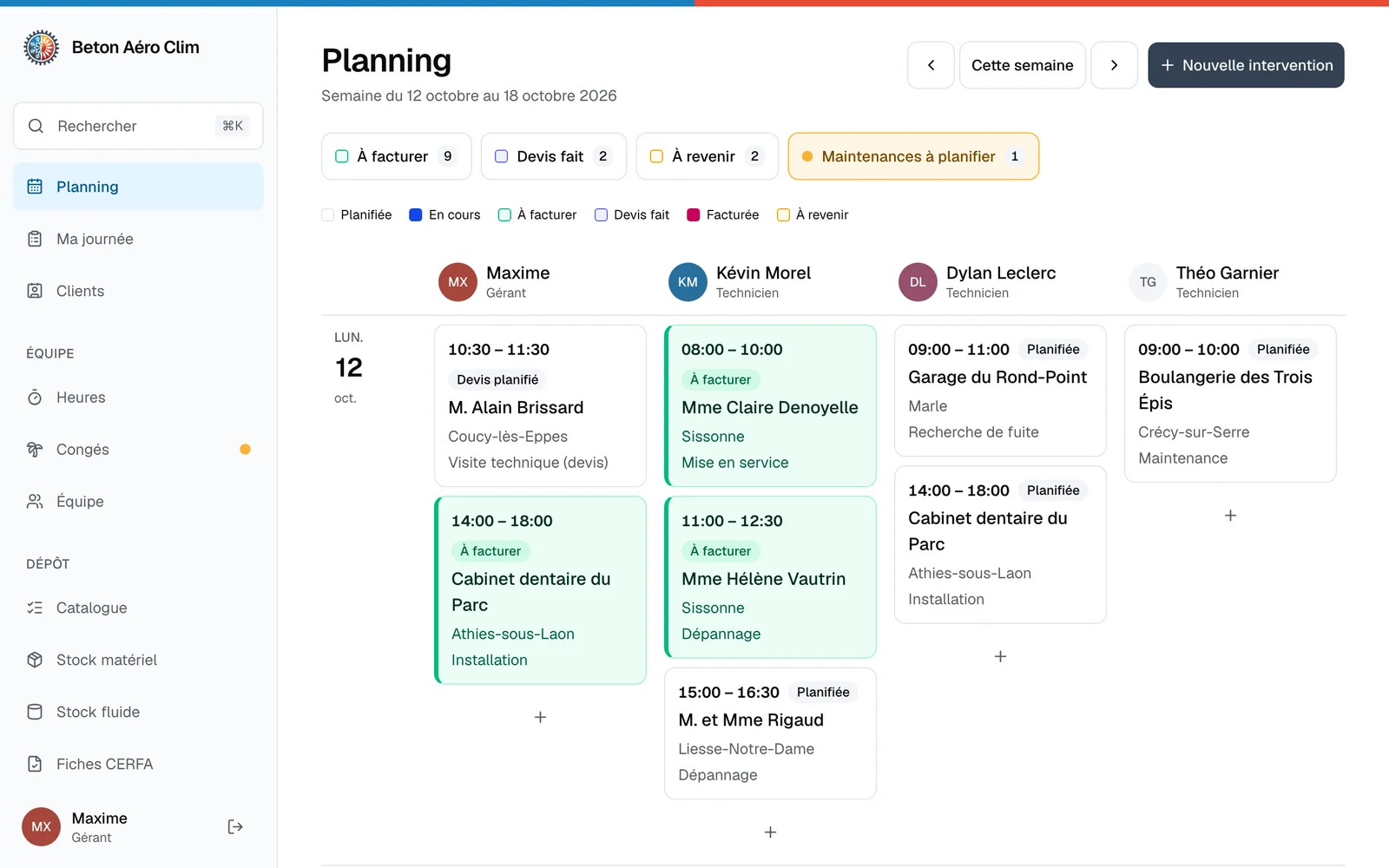Click the Clients contact icon

pos(35,291)
